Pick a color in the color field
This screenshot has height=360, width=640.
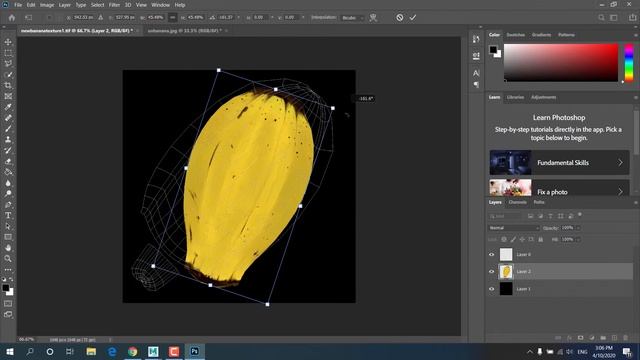coord(561,62)
